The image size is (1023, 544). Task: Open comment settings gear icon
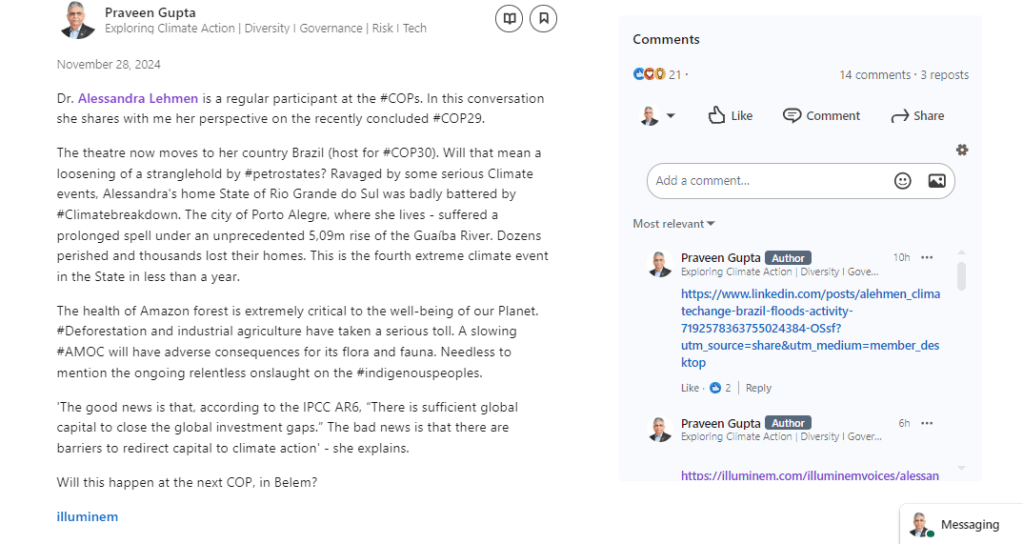tap(962, 150)
